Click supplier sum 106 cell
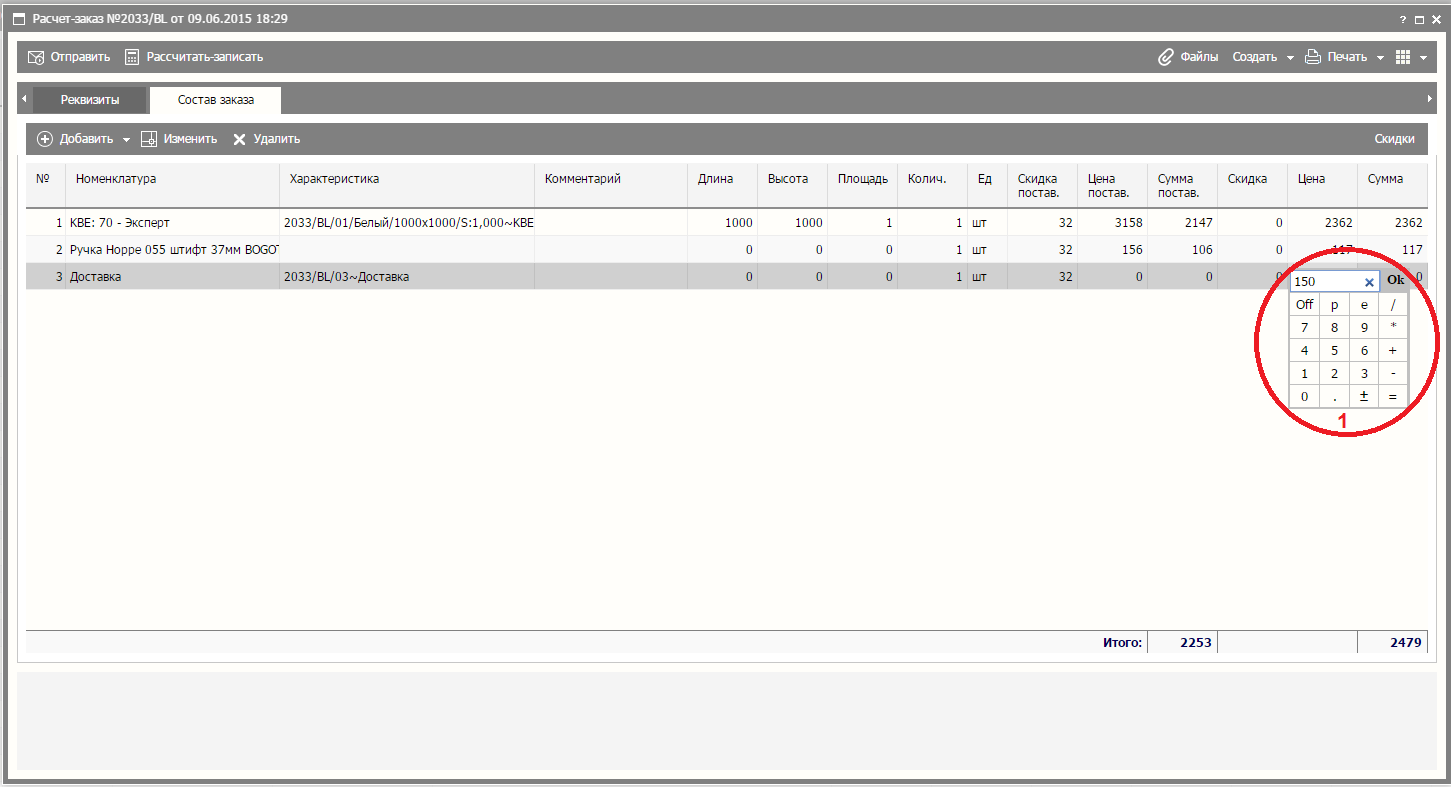The image size is (1451, 787). coord(1182,250)
